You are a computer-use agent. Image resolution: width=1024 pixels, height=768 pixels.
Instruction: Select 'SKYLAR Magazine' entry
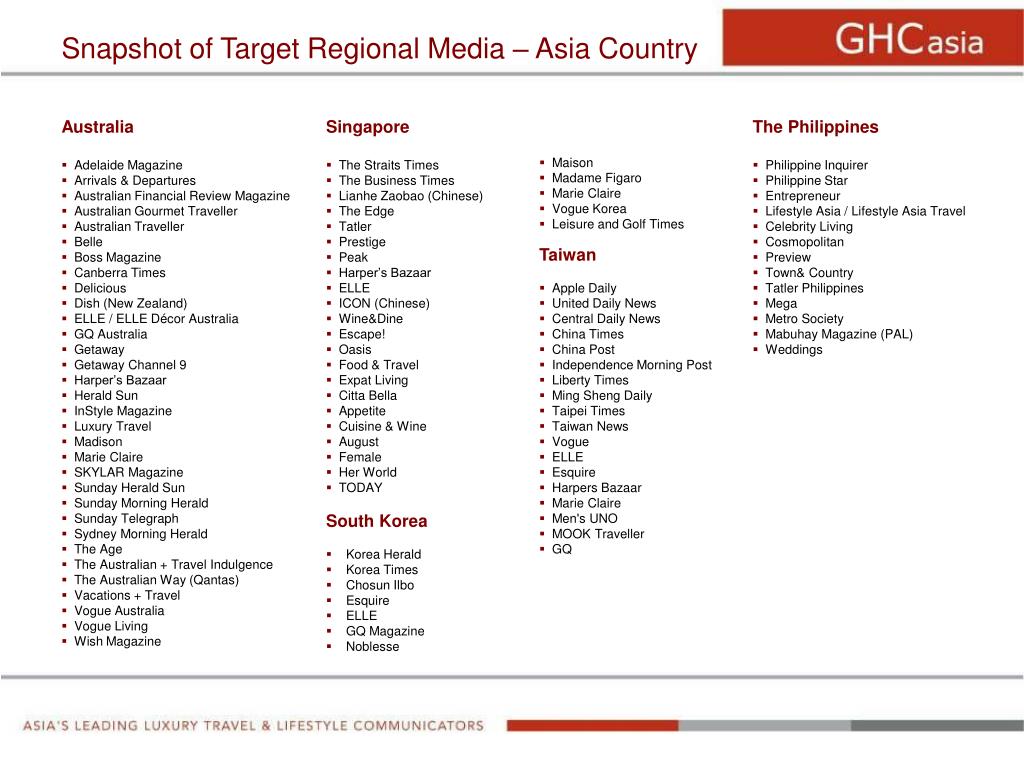pyautogui.click(x=129, y=472)
